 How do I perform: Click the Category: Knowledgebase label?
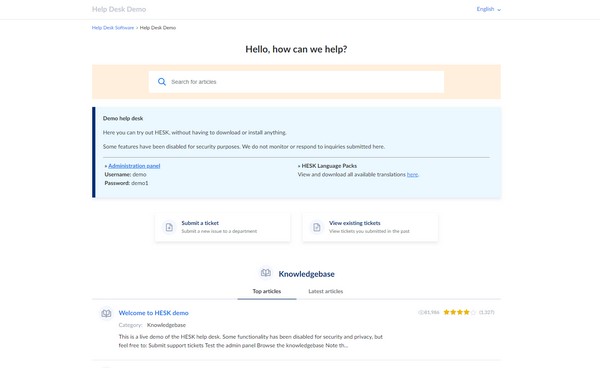pyautogui.click(x=152, y=325)
